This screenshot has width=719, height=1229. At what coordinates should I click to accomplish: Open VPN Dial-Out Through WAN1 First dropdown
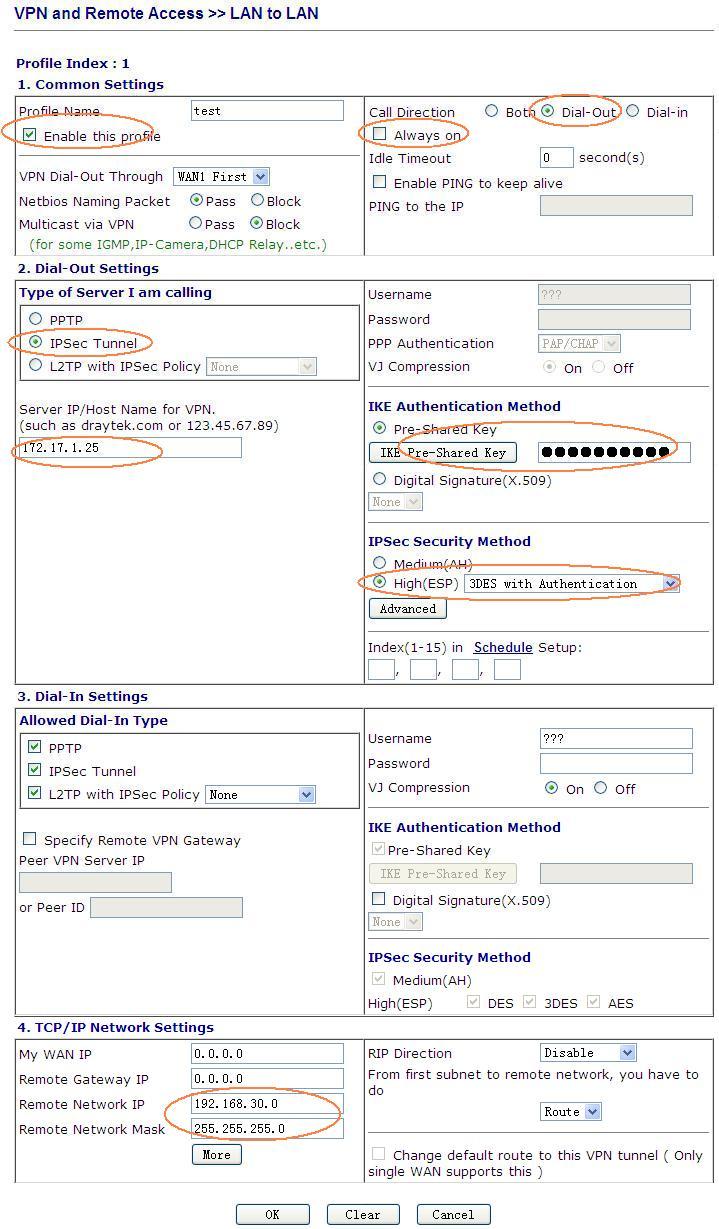click(221, 176)
